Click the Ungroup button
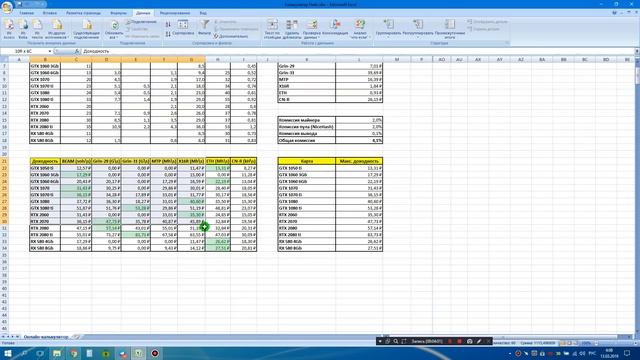The height and width of the screenshot is (360, 640). point(418,28)
